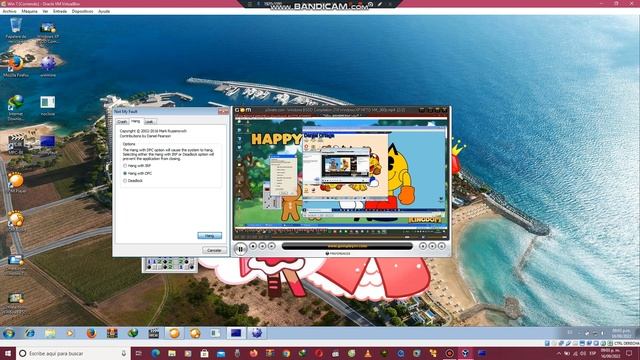Open VirtualBox Dispositivos menu
Viewport: 640px width, 360px height.
[x=82, y=11]
